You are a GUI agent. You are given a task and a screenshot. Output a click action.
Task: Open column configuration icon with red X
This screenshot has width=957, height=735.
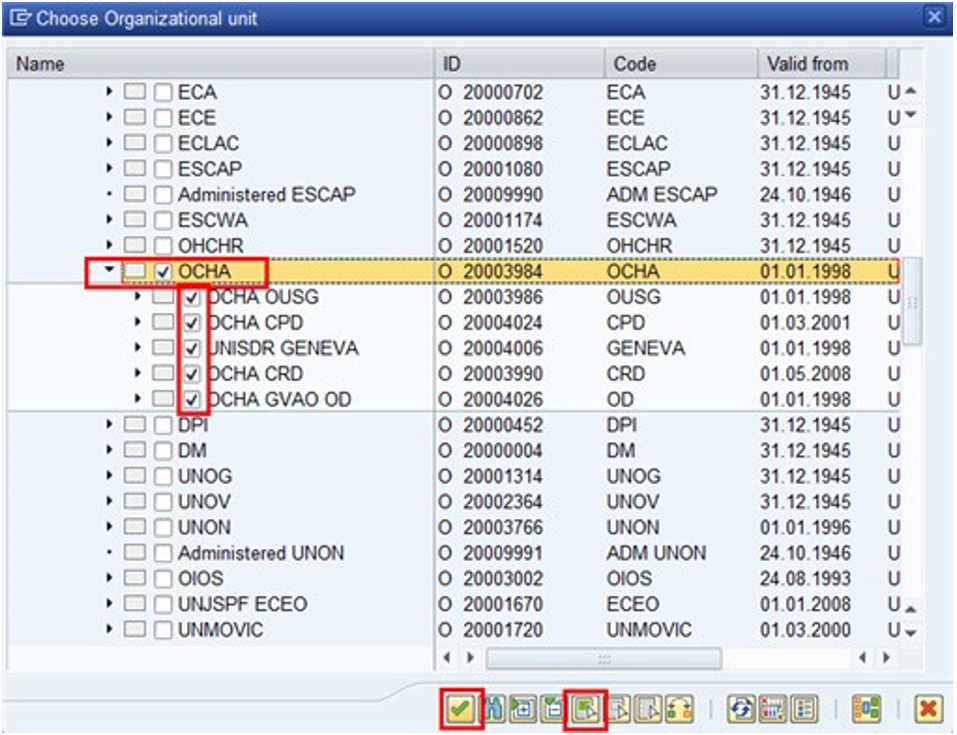coord(772,709)
